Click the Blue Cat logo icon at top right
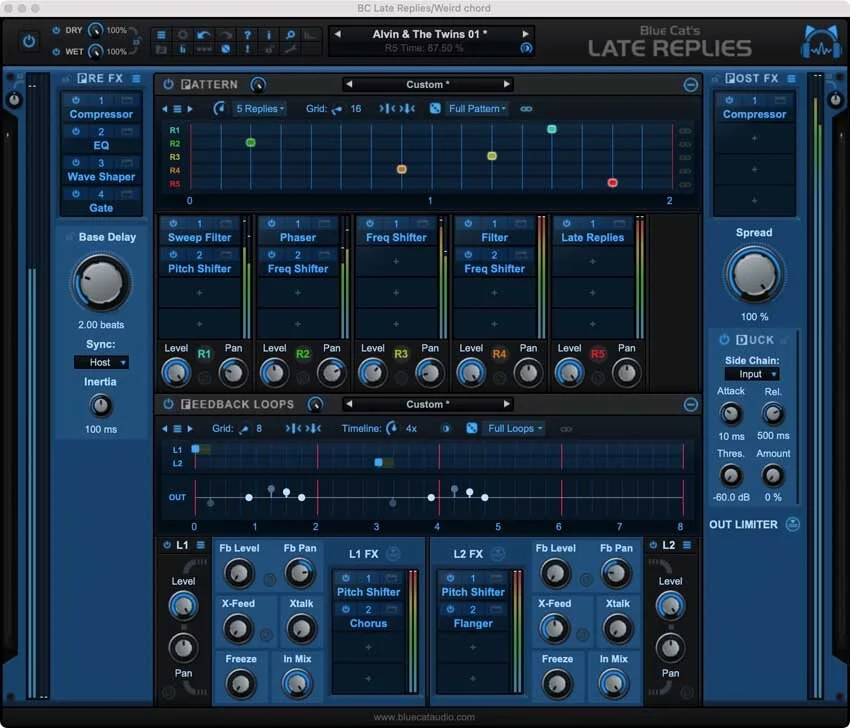The width and height of the screenshot is (850, 728). point(820,40)
